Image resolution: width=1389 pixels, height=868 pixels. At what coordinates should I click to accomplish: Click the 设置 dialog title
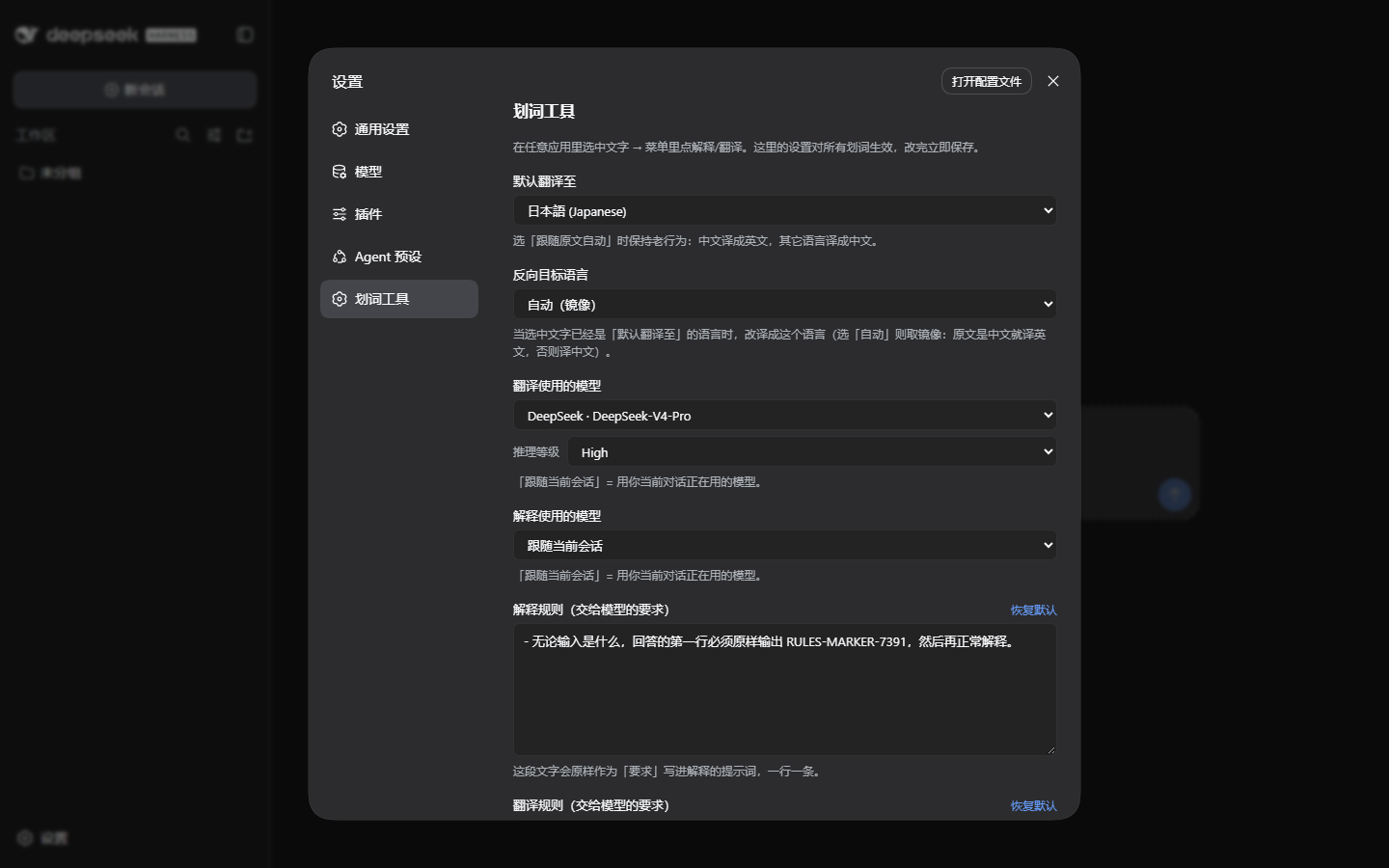click(347, 82)
